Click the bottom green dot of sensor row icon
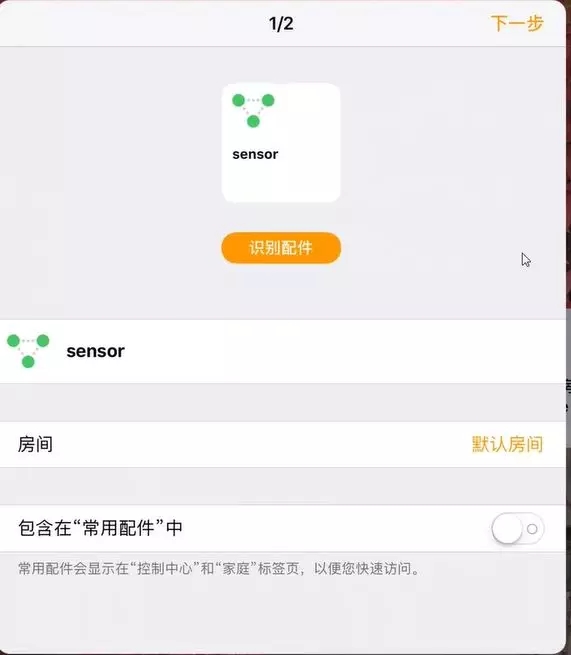The width and height of the screenshot is (571, 655). click(28, 362)
